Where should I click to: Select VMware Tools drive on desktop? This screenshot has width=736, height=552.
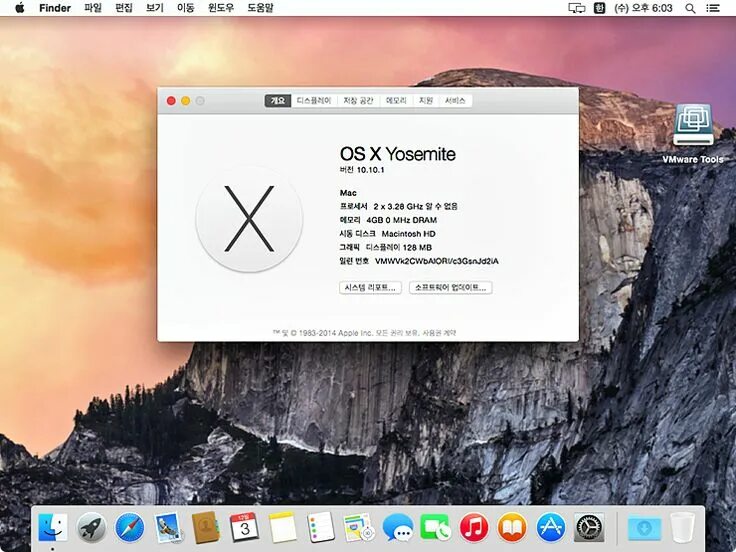693,133
